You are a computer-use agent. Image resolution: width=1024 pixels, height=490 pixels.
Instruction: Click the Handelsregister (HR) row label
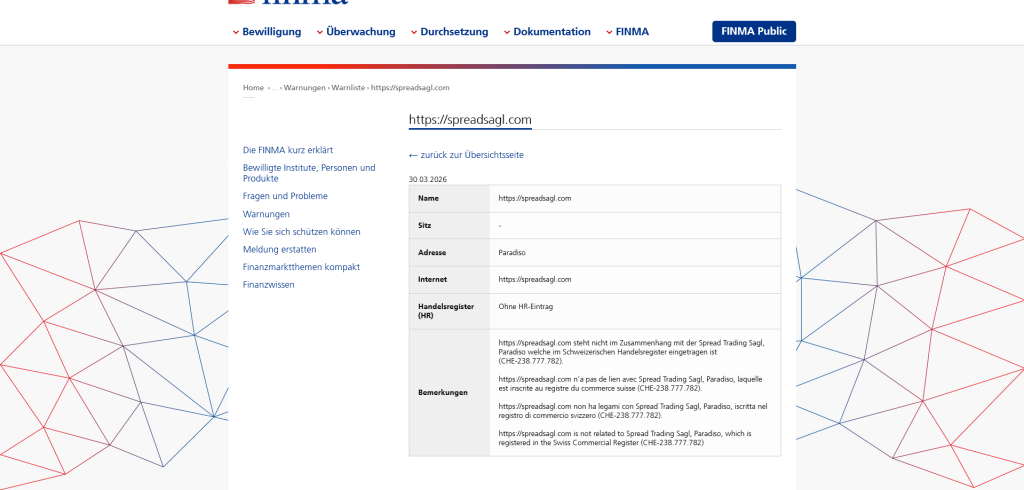pos(446,311)
